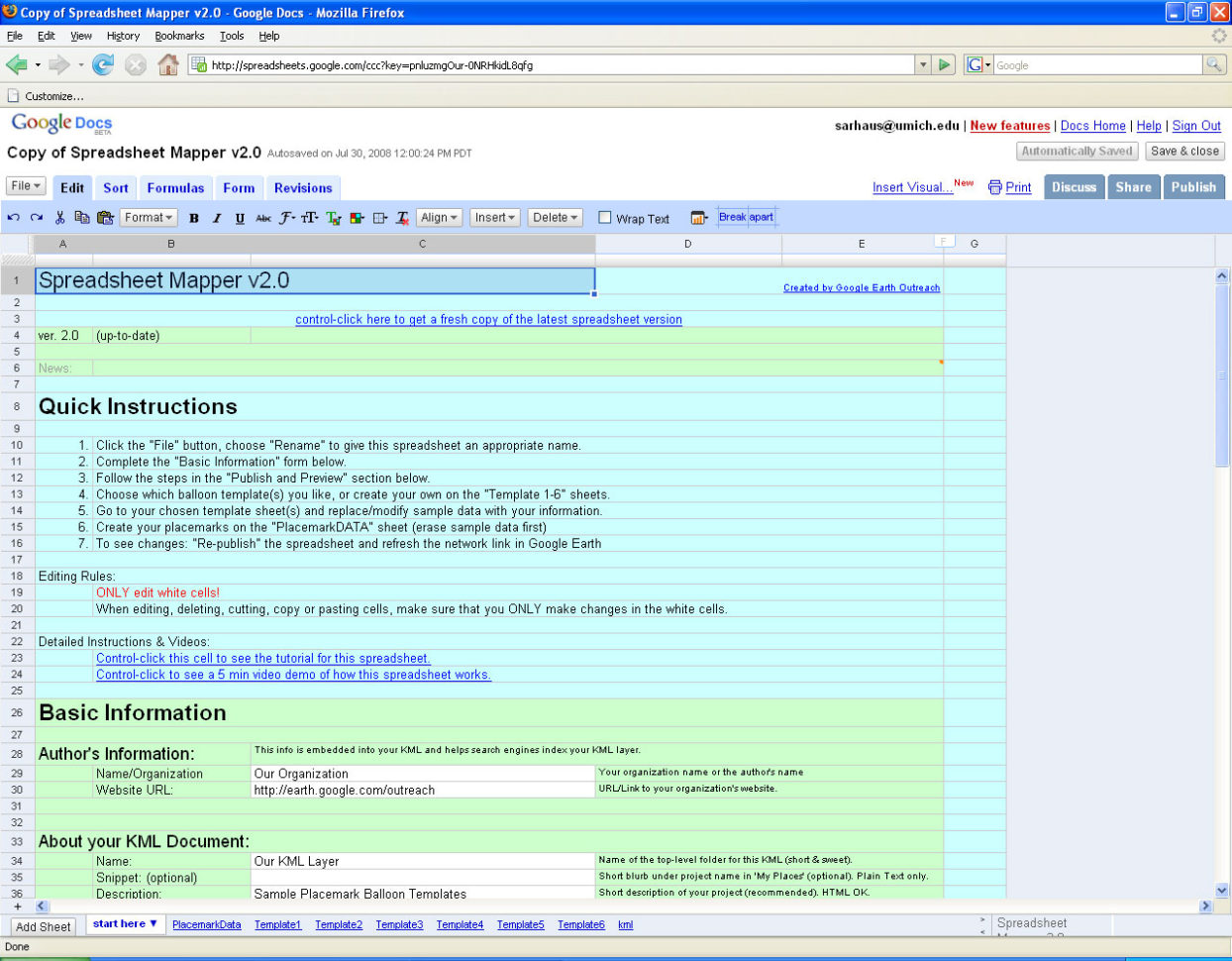Screen dimensions: 1232x961
Task: Open the Insert dropdown
Action: pyautogui.click(x=495, y=217)
